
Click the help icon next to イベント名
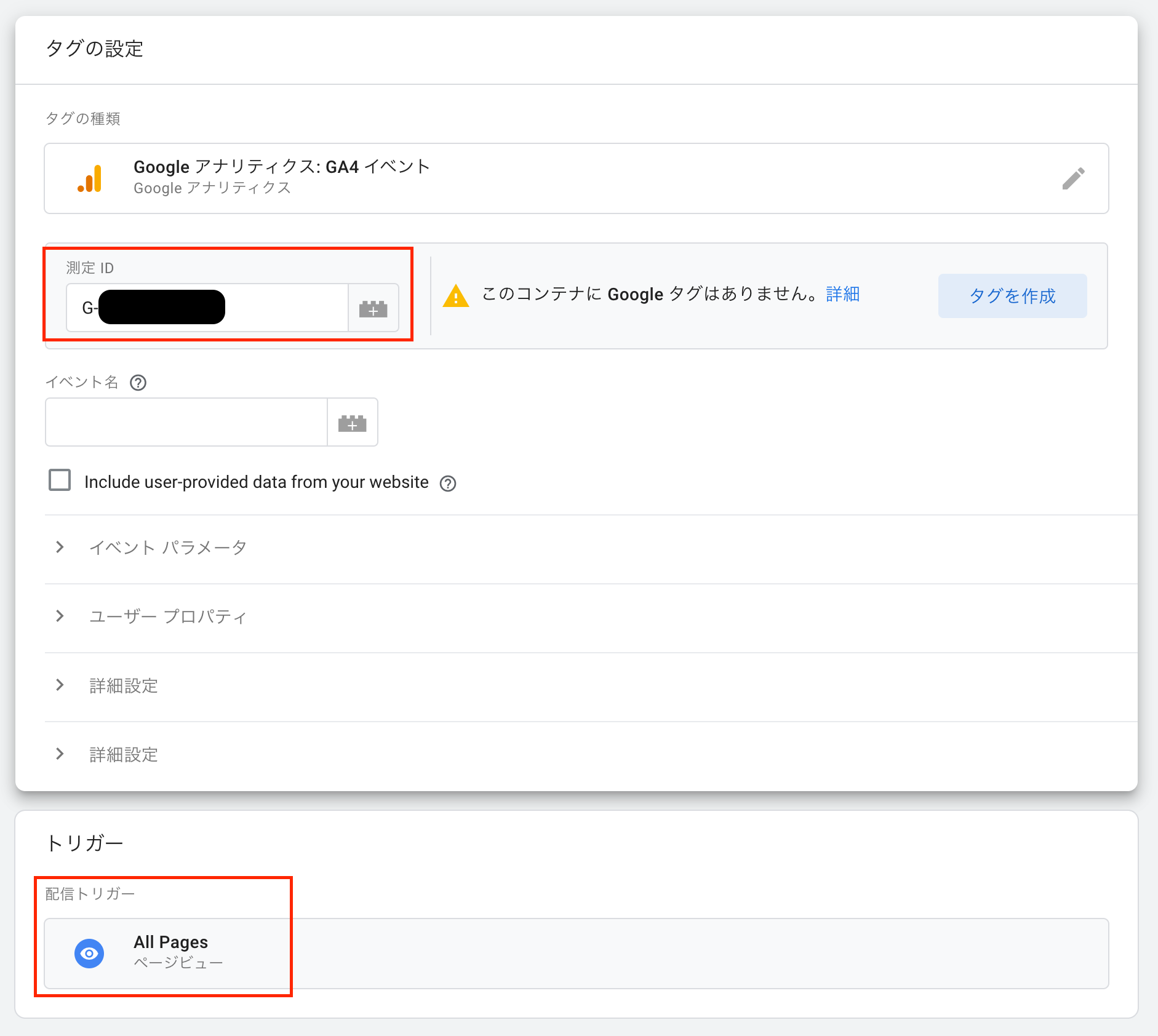coord(138,383)
